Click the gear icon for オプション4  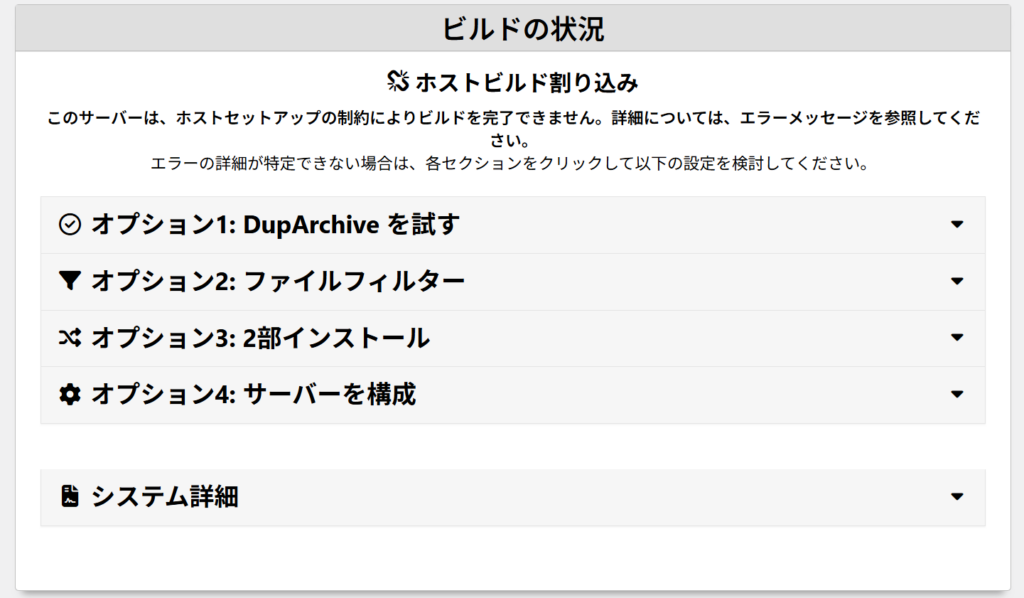(69, 395)
